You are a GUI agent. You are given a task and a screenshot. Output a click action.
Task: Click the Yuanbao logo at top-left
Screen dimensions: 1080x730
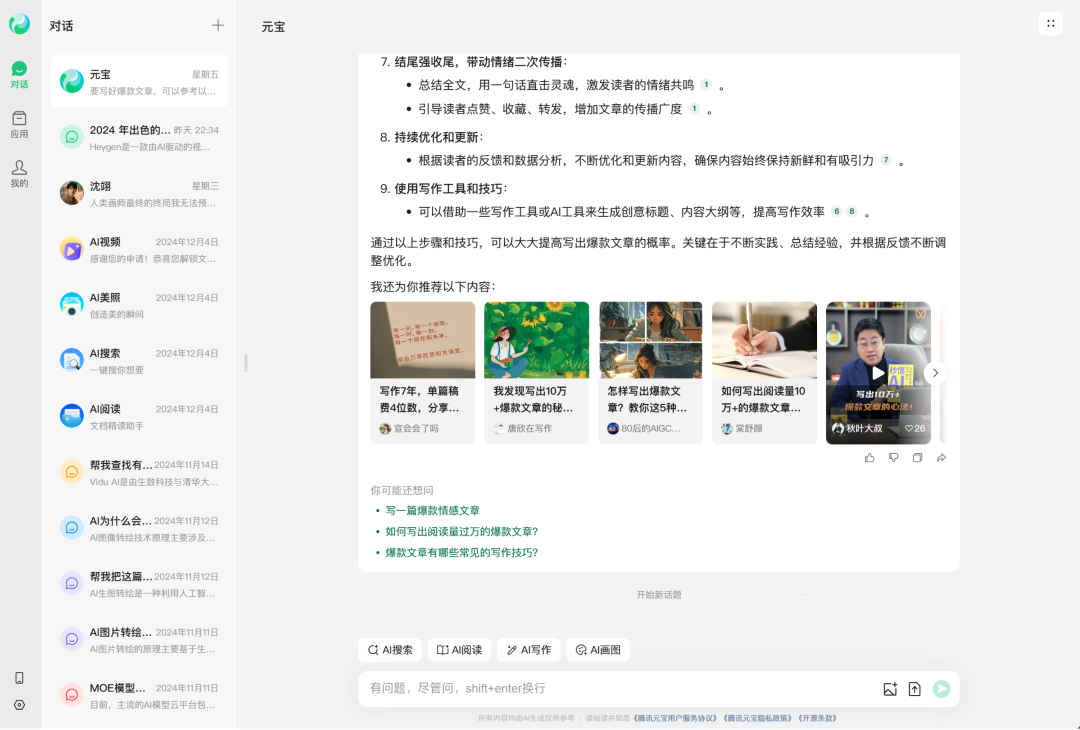point(19,24)
